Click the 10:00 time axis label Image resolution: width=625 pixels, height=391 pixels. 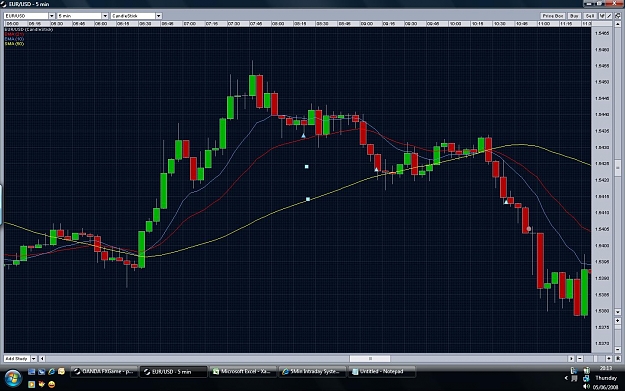click(x=455, y=24)
